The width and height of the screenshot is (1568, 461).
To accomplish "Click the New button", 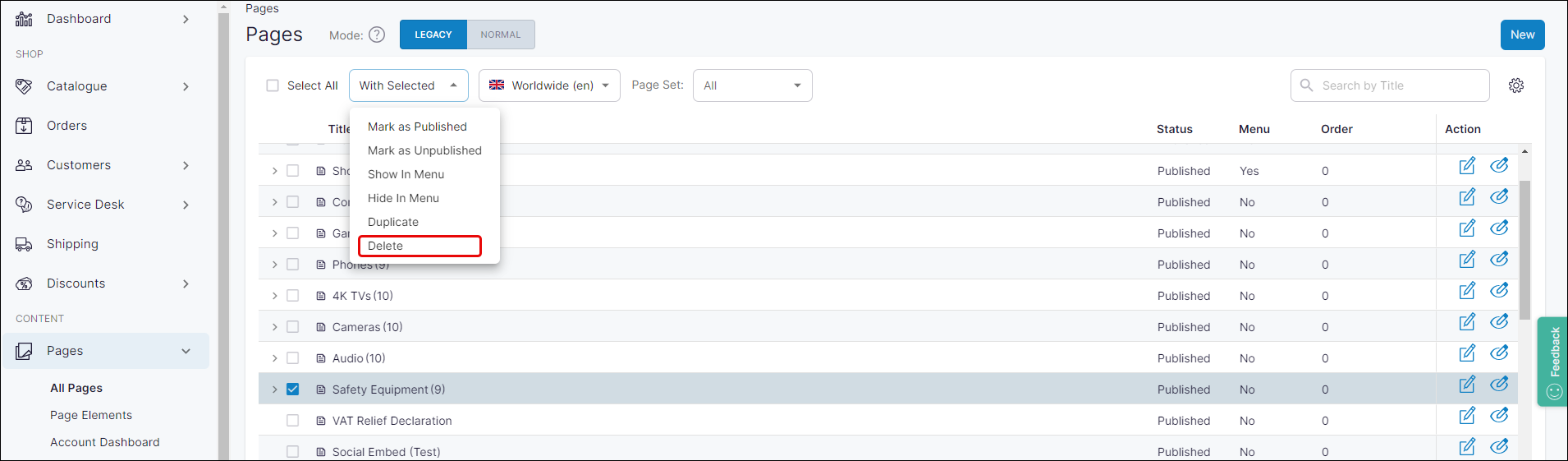I will pos(1522,35).
